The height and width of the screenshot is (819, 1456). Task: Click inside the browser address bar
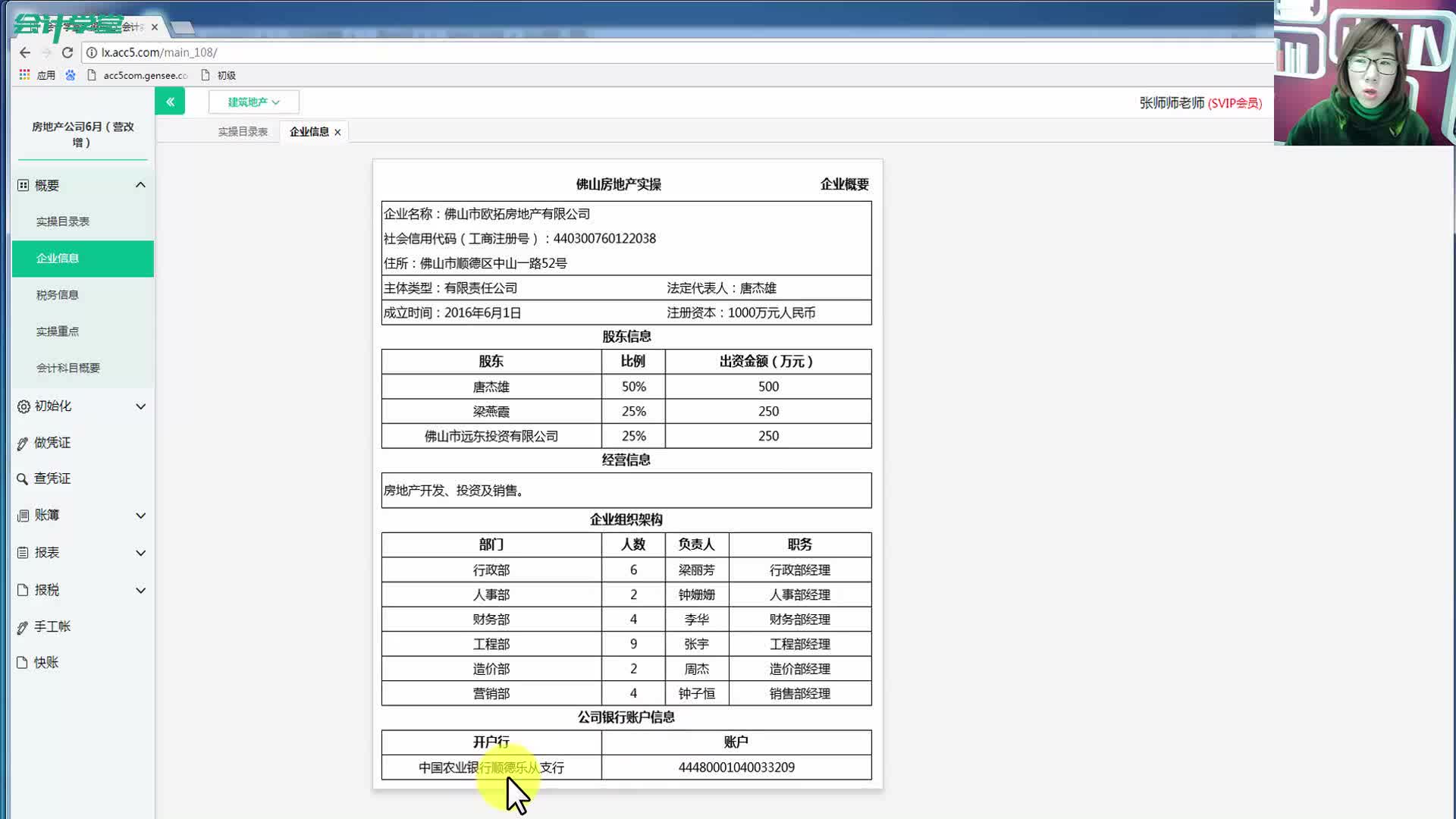point(303,52)
